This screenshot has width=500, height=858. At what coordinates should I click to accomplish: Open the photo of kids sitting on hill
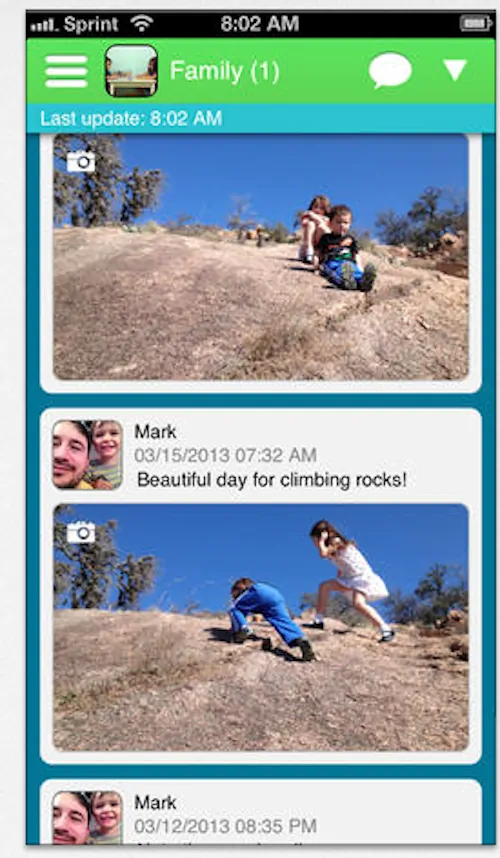pos(261,257)
